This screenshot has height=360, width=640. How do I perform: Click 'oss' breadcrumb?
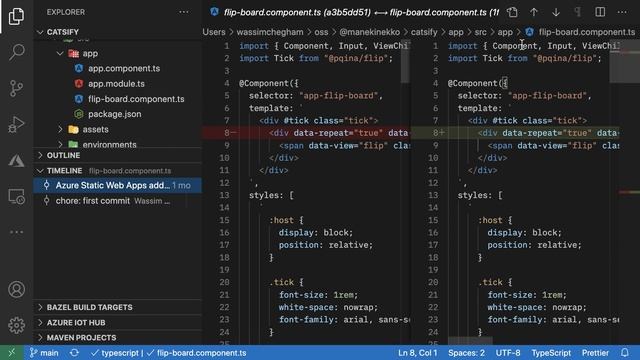point(321,32)
